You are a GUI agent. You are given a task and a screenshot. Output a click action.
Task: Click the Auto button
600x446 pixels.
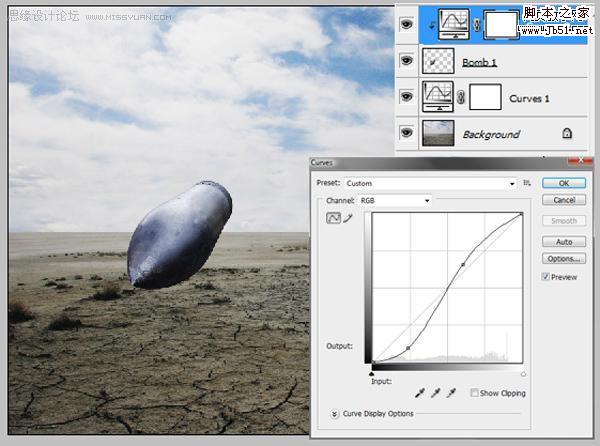(x=564, y=242)
